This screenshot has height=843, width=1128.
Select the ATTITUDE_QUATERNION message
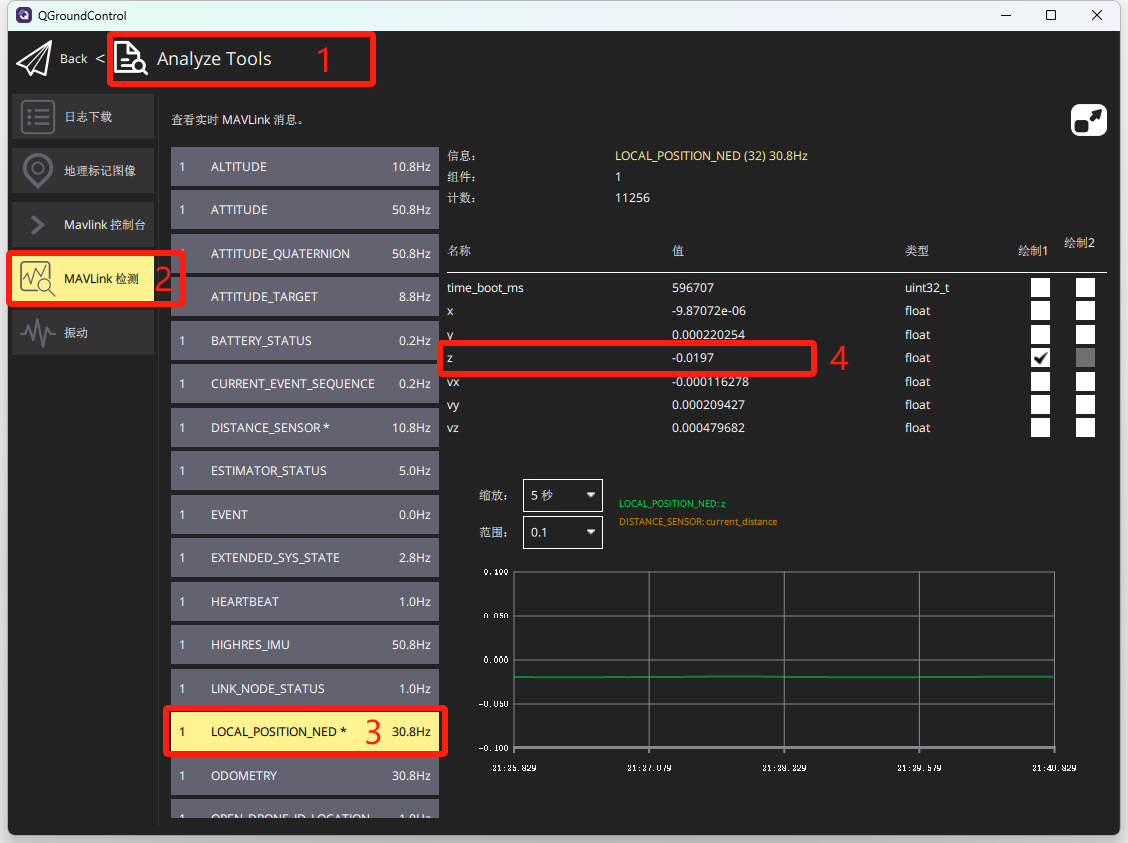tap(305, 254)
